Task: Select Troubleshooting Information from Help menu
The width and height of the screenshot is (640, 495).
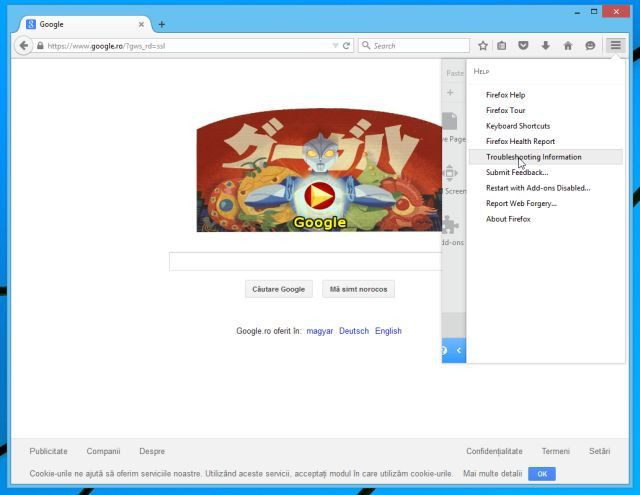Action: click(x=533, y=157)
